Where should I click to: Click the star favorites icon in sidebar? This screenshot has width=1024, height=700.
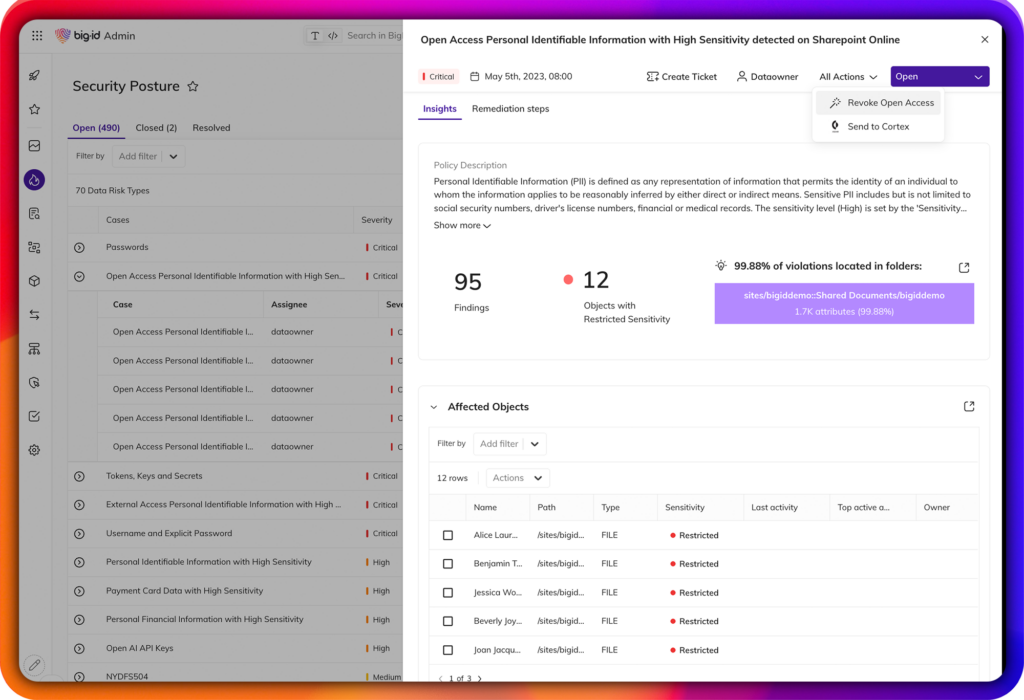(35, 110)
